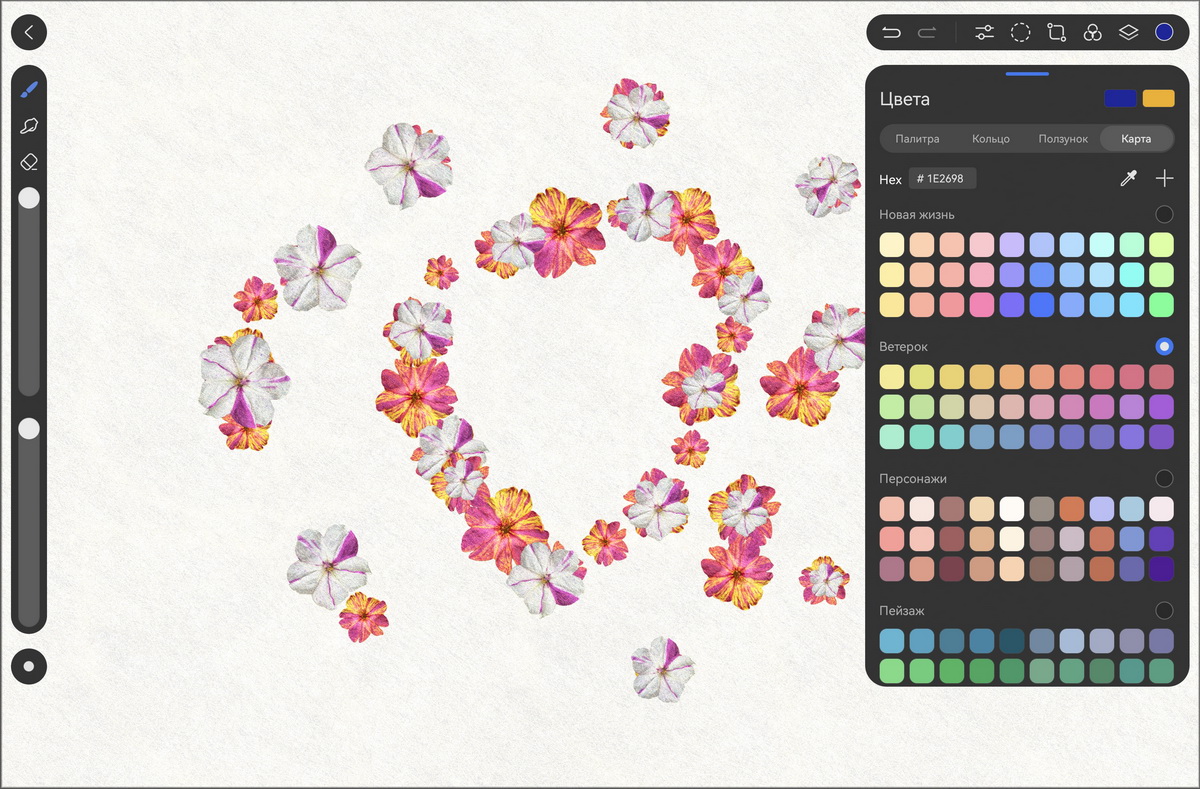Switch to the Палитра tab

(x=917, y=138)
